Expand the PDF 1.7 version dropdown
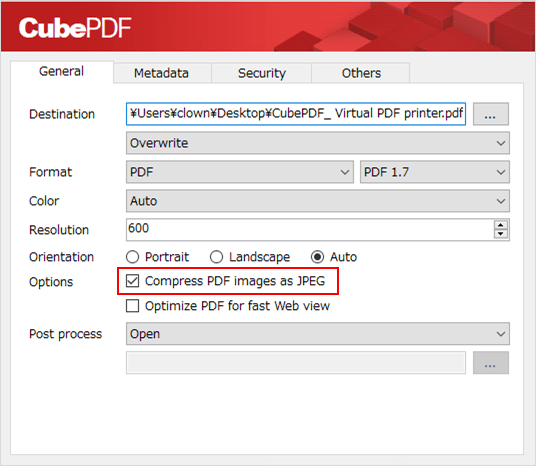This screenshot has height=466, width=536. tap(434, 172)
